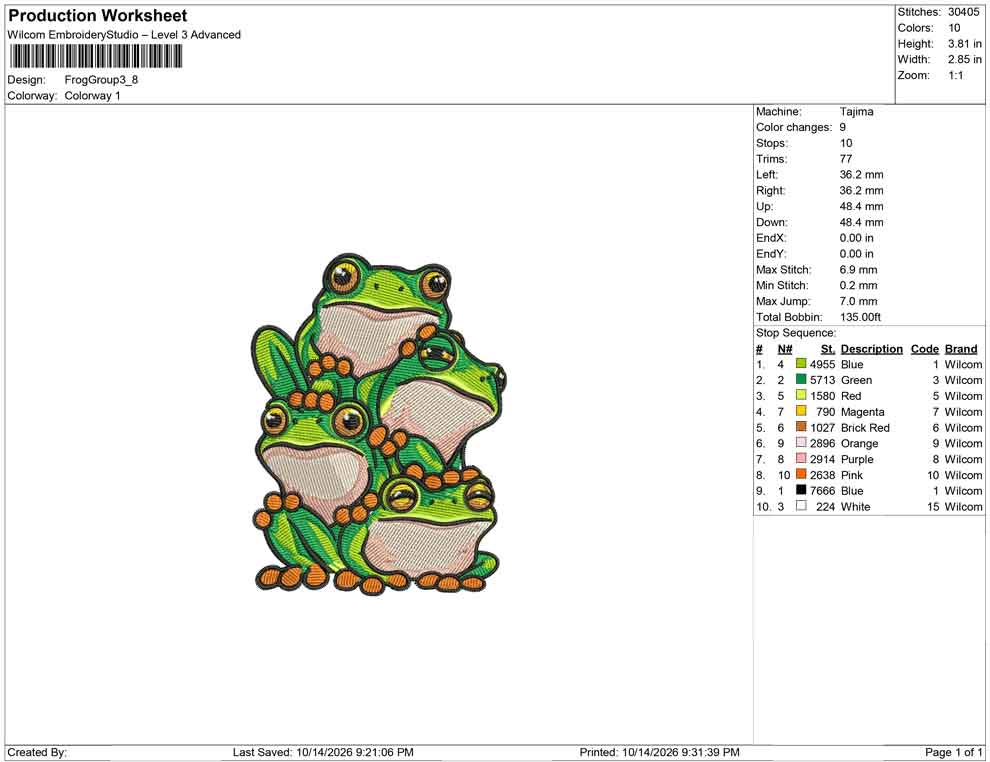Select the total stitches value 30405
Viewport: 990px width, 762px height.
[x=963, y=12]
